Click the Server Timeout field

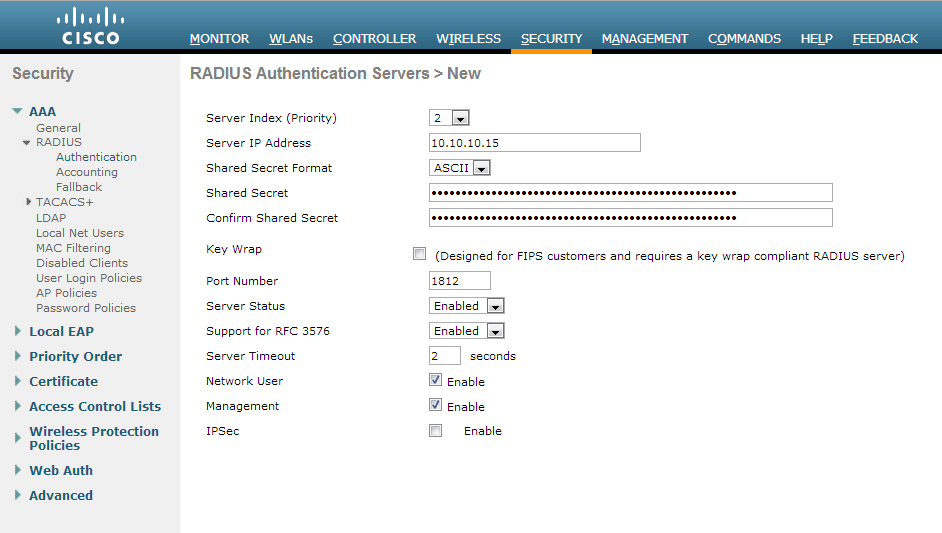(445, 356)
